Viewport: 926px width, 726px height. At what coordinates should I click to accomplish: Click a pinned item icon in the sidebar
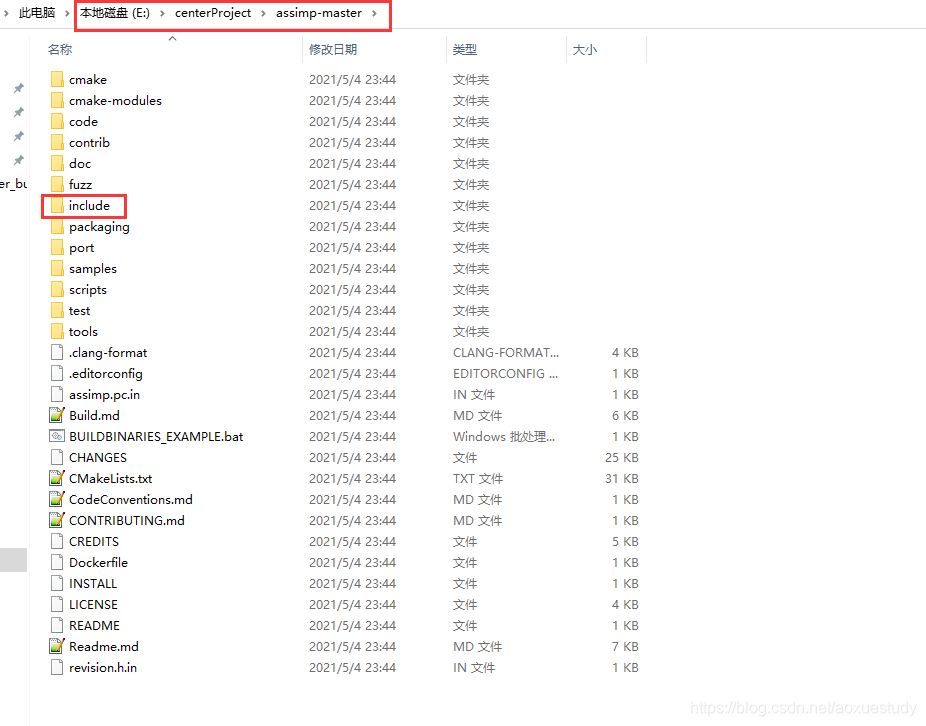coord(17,88)
